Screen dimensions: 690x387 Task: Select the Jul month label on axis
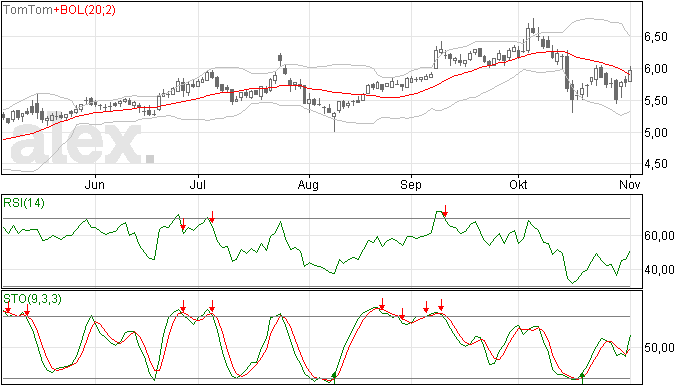click(x=198, y=184)
